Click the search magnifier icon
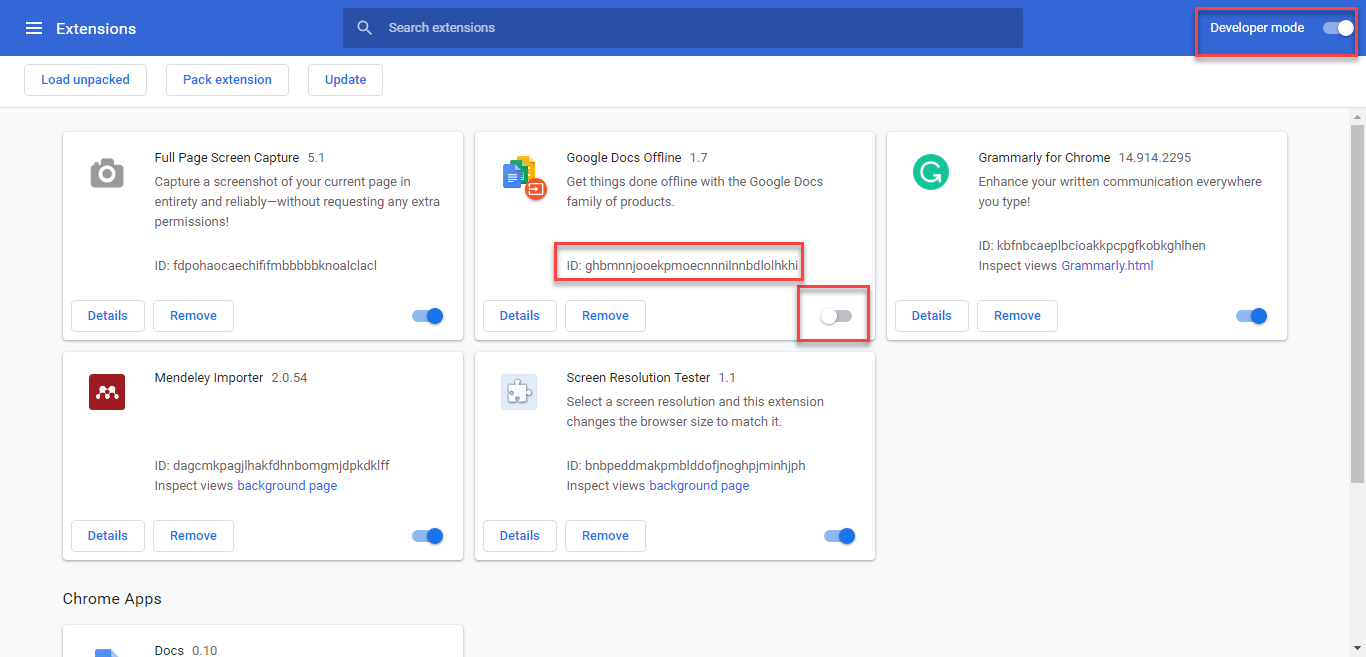This screenshot has width=1366, height=657. (x=362, y=27)
